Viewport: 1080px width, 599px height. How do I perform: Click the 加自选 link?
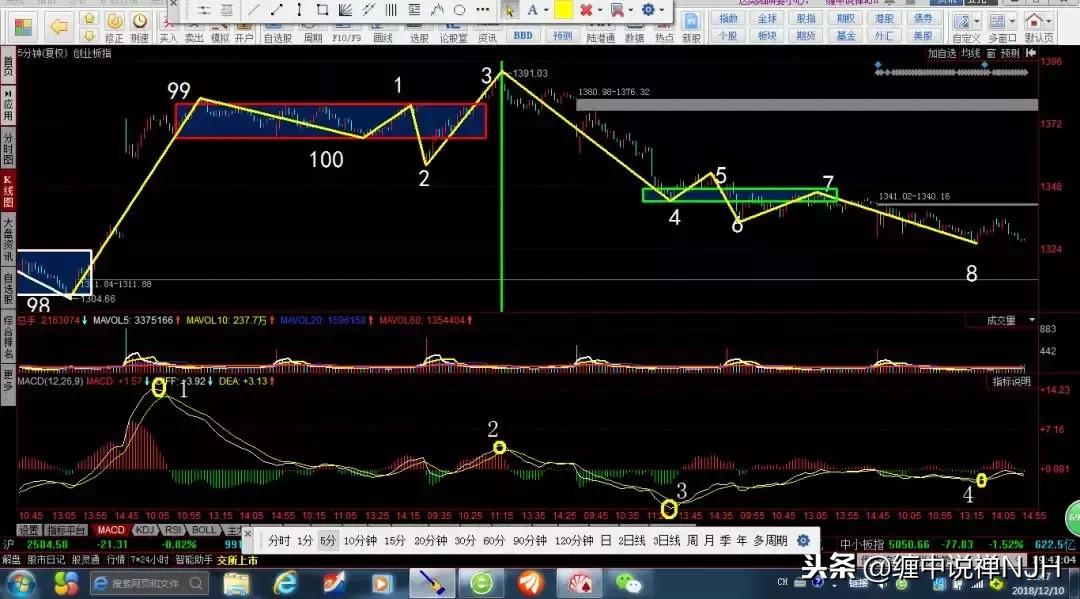point(941,53)
